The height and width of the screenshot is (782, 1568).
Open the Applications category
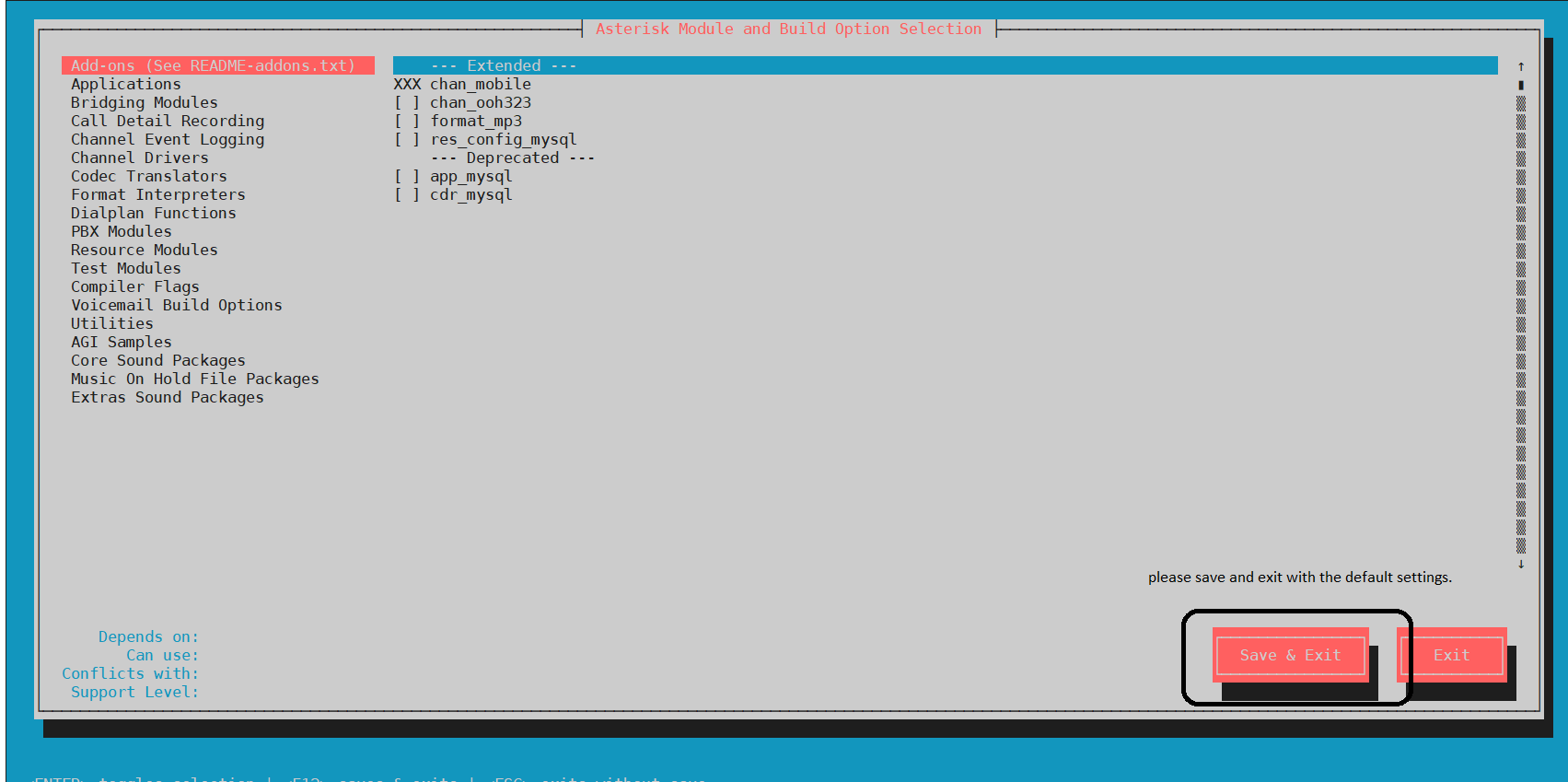(126, 84)
